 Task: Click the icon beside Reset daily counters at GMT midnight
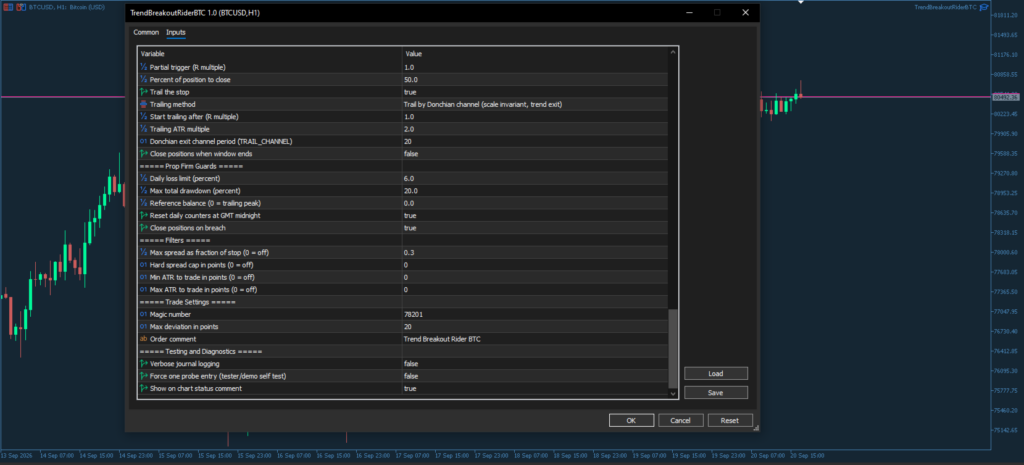tap(144, 216)
